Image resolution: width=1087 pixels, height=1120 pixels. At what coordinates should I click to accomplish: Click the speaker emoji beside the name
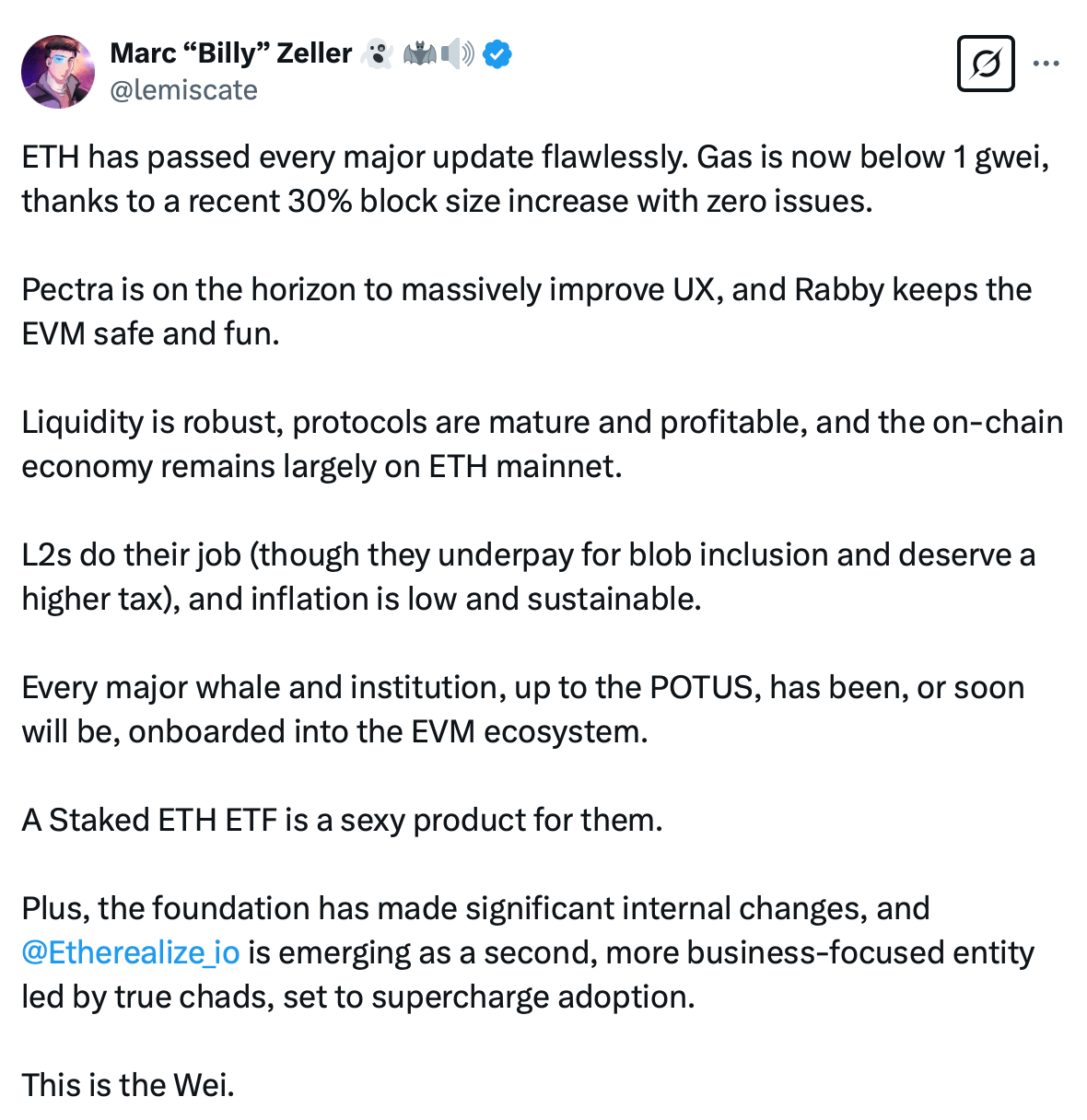click(x=457, y=54)
